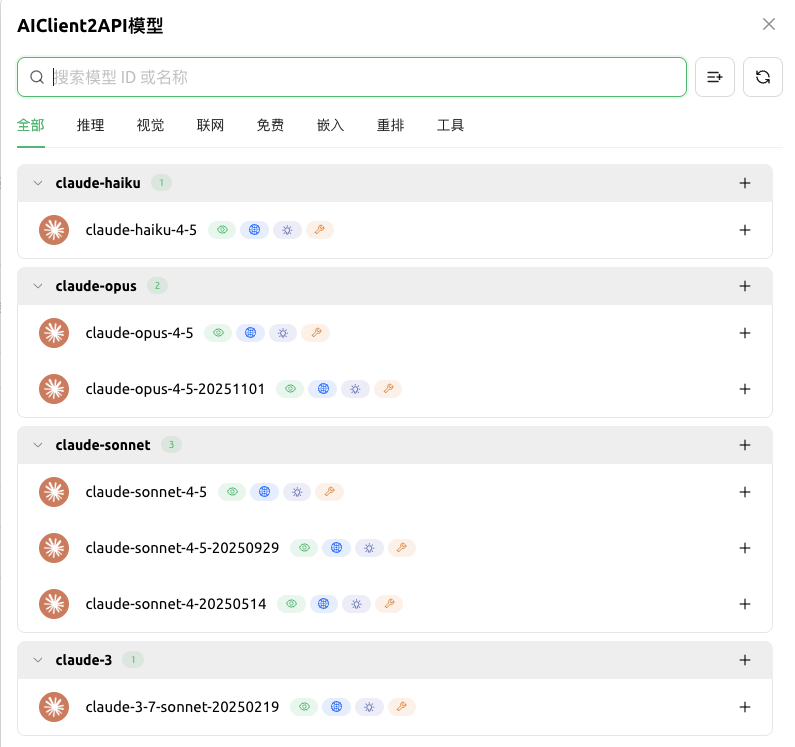The width and height of the screenshot is (795, 747).
Task: Open the manage models list icon
Action: point(715,77)
